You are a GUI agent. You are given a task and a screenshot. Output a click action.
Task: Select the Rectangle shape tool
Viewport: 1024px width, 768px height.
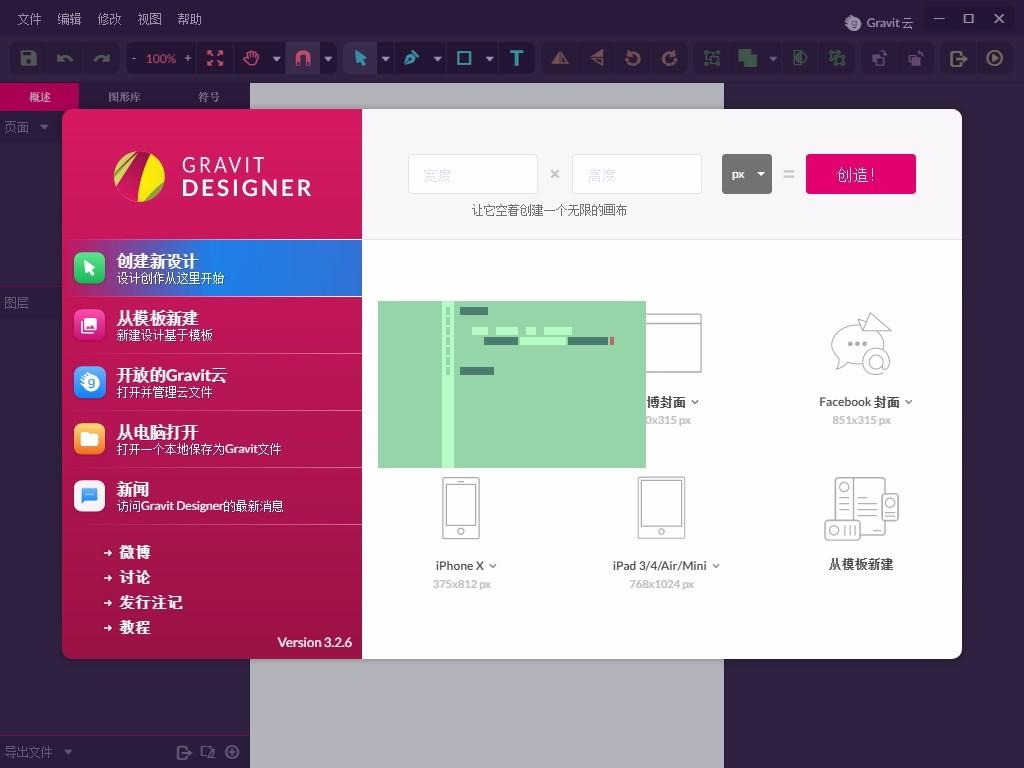(464, 58)
